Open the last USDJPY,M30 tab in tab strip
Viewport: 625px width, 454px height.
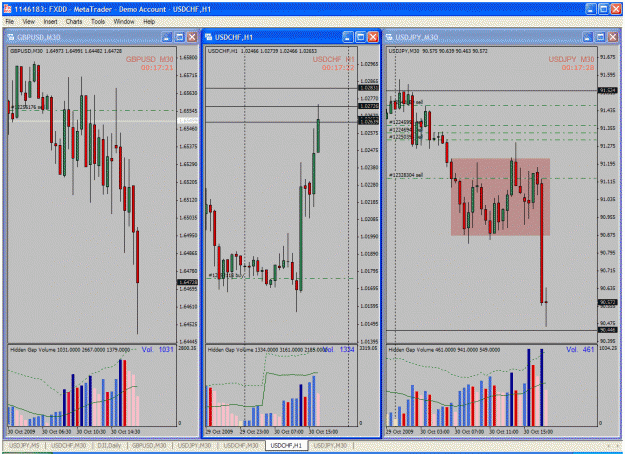point(330,445)
